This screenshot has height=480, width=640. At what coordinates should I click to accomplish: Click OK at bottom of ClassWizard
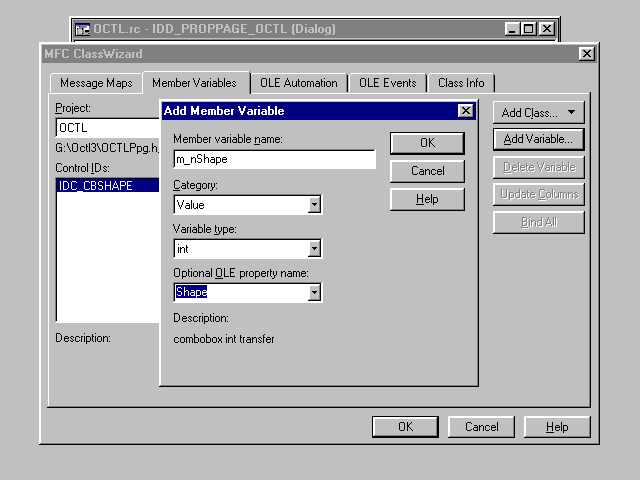(x=405, y=427)
